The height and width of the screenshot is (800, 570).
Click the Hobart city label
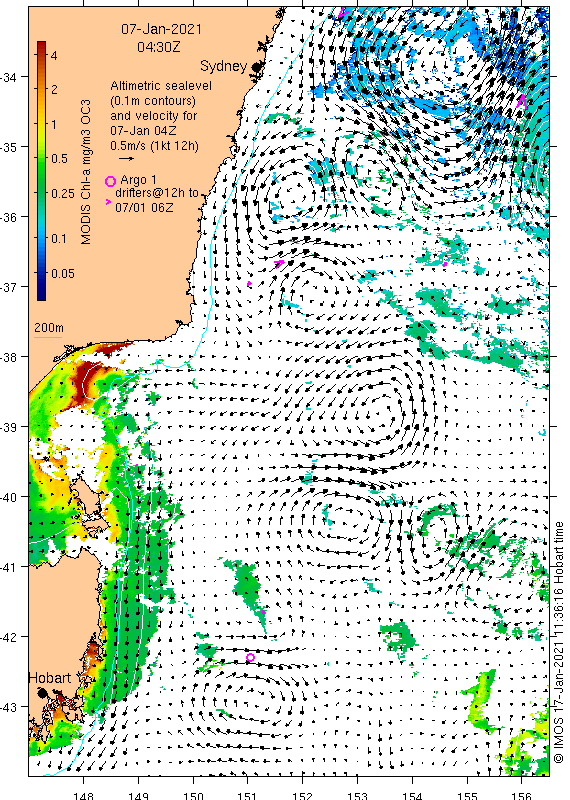49,678
